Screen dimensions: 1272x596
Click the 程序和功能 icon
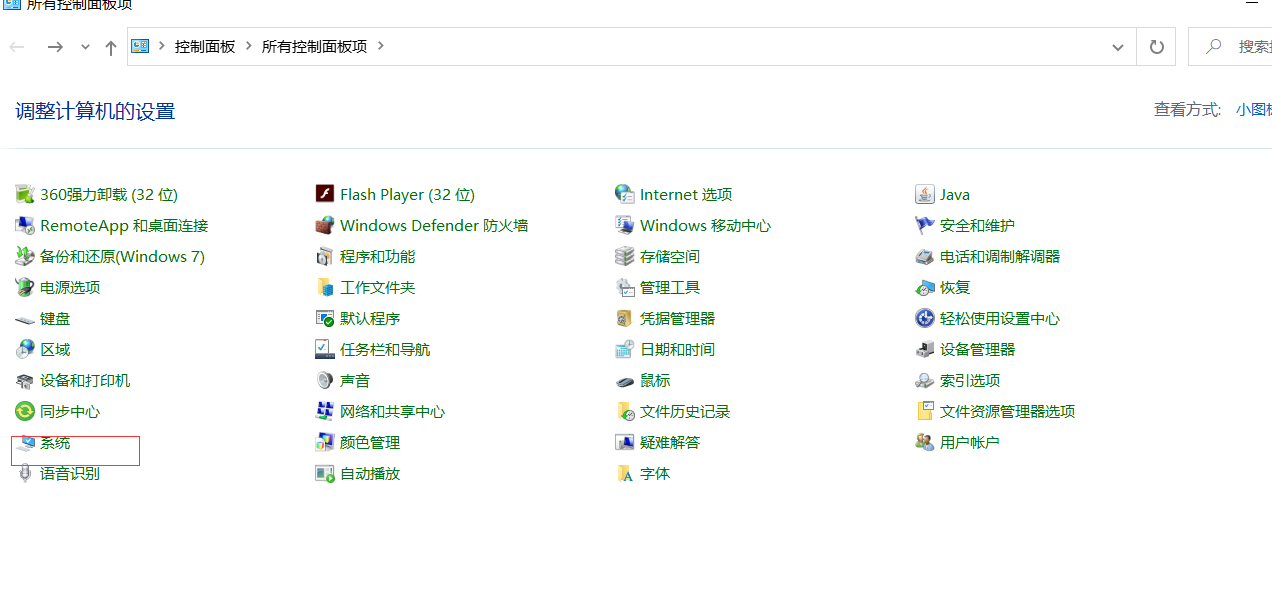coord(325,256)
